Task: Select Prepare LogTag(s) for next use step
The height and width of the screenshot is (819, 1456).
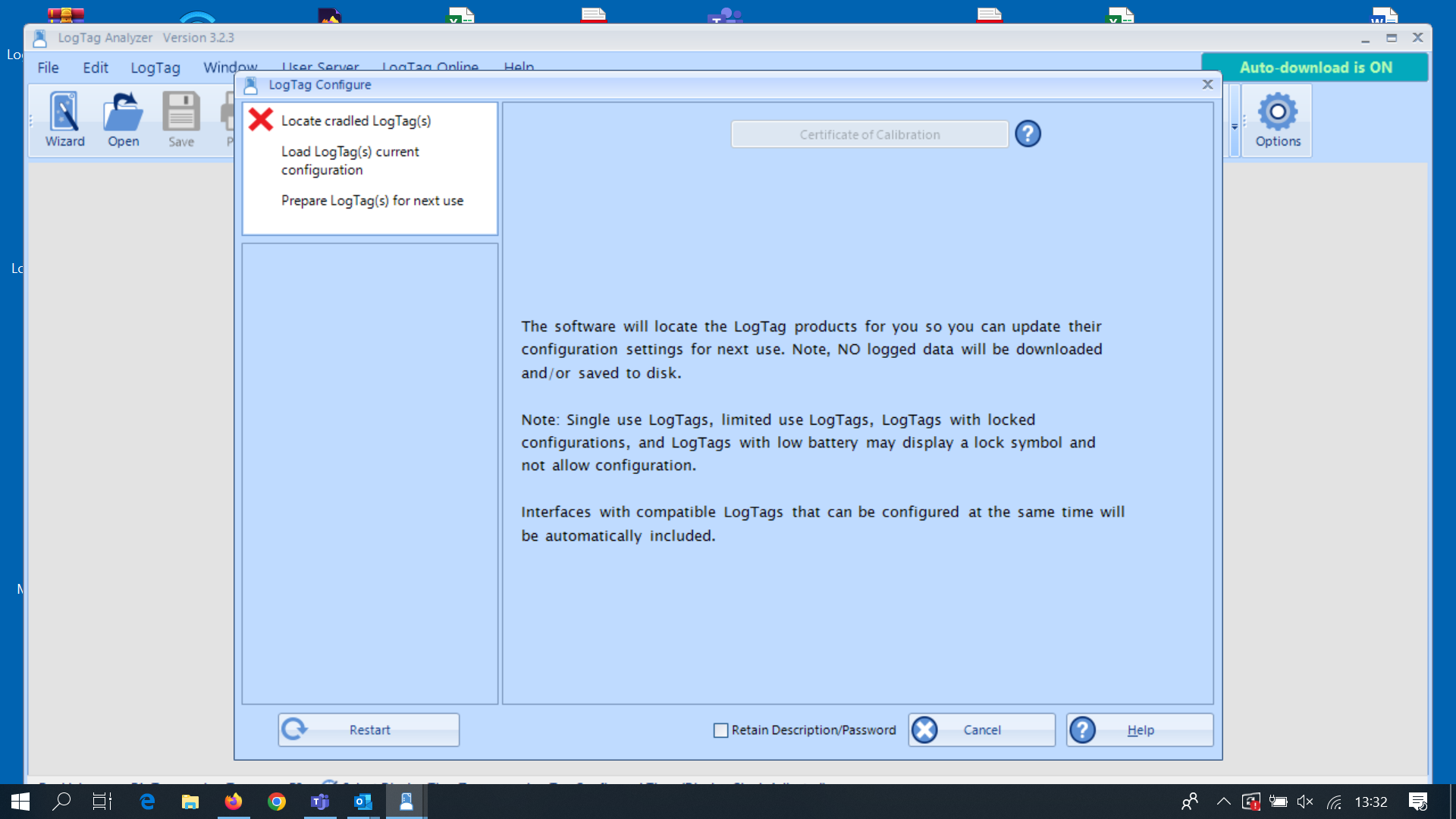Action: pos(372,201)
